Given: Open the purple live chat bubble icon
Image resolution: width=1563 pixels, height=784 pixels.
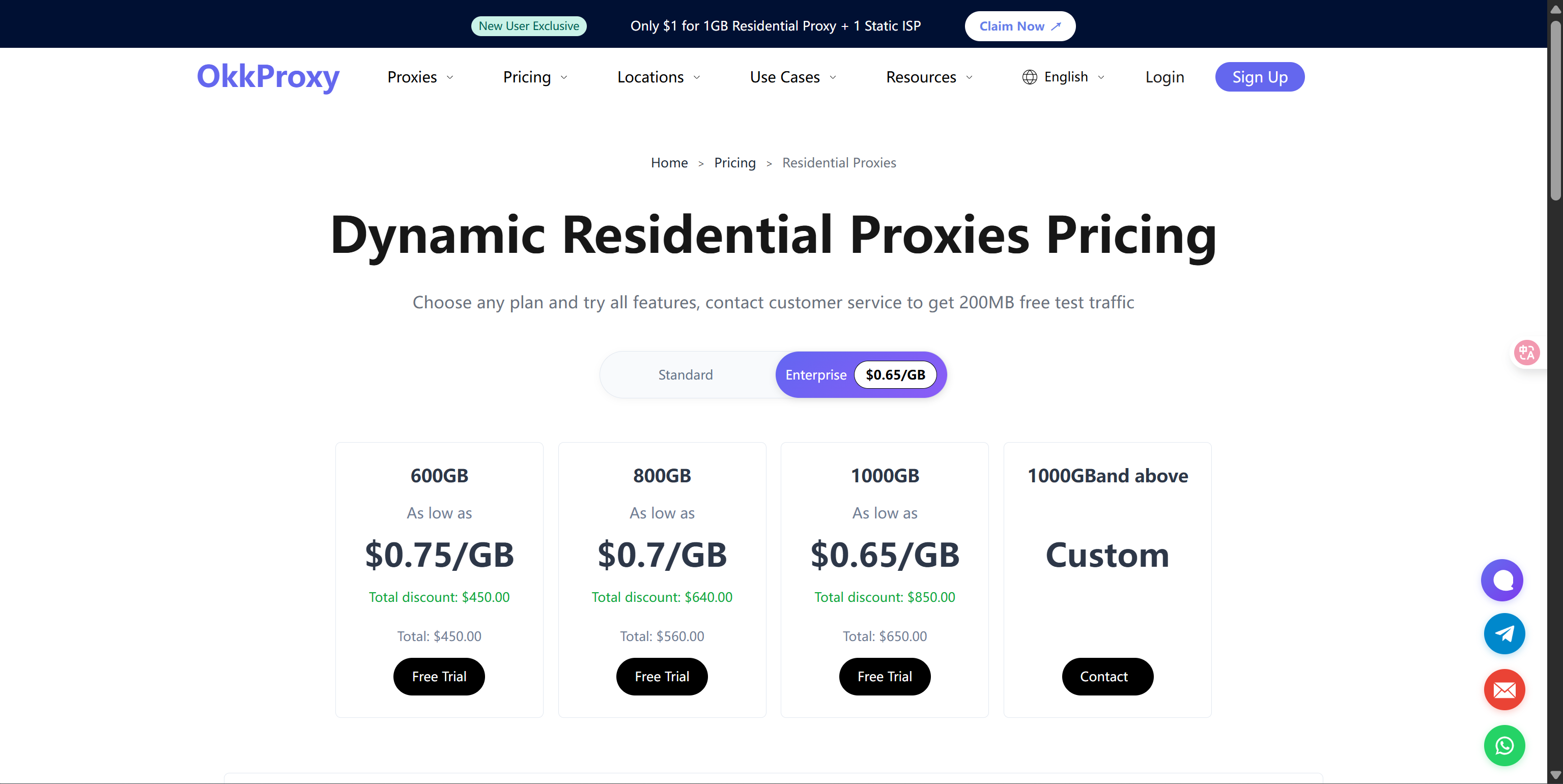Looking at the screenshot, I should (x=1503, y=579).
